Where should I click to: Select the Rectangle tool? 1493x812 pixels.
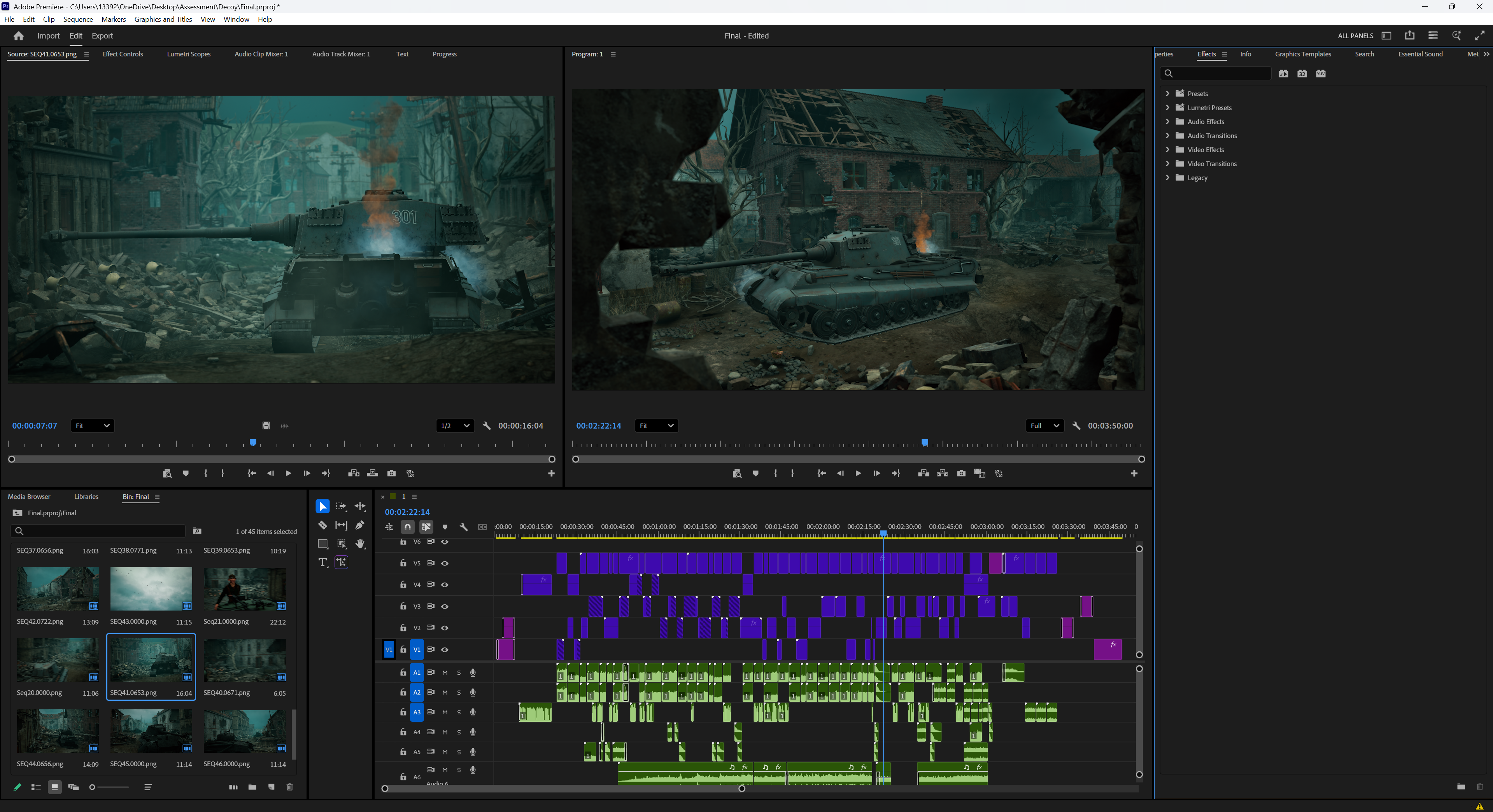(x=322, y=544)
